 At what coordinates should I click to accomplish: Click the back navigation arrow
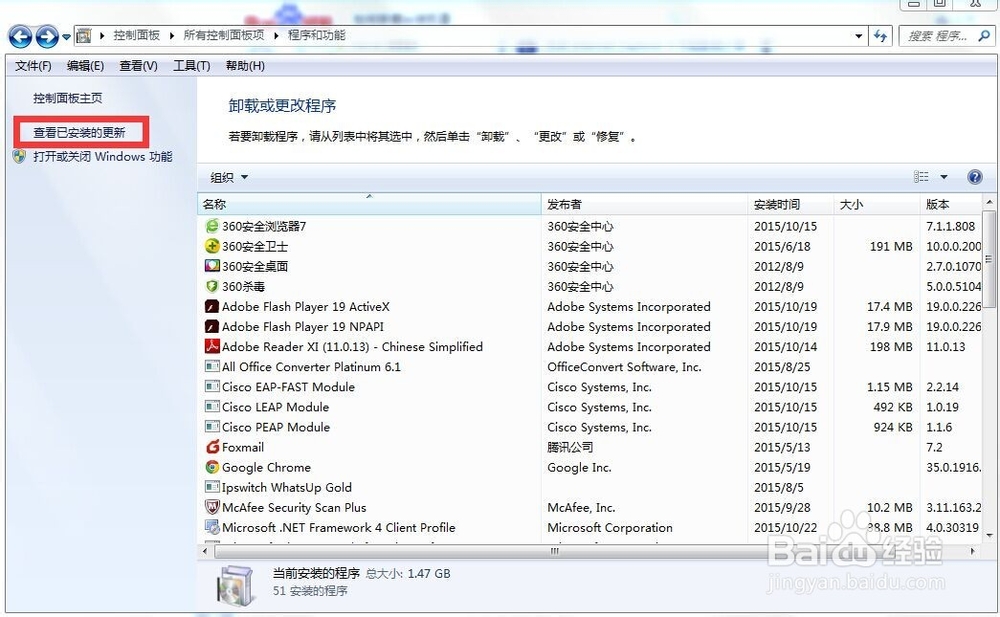[x=20, y=36]
